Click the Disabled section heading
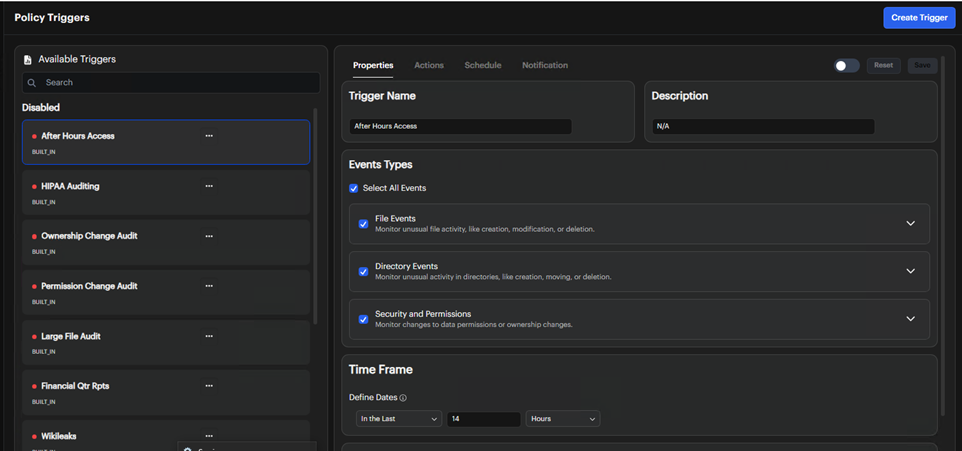Viewport: 962px width, 451px height. (x=41, y=107)
